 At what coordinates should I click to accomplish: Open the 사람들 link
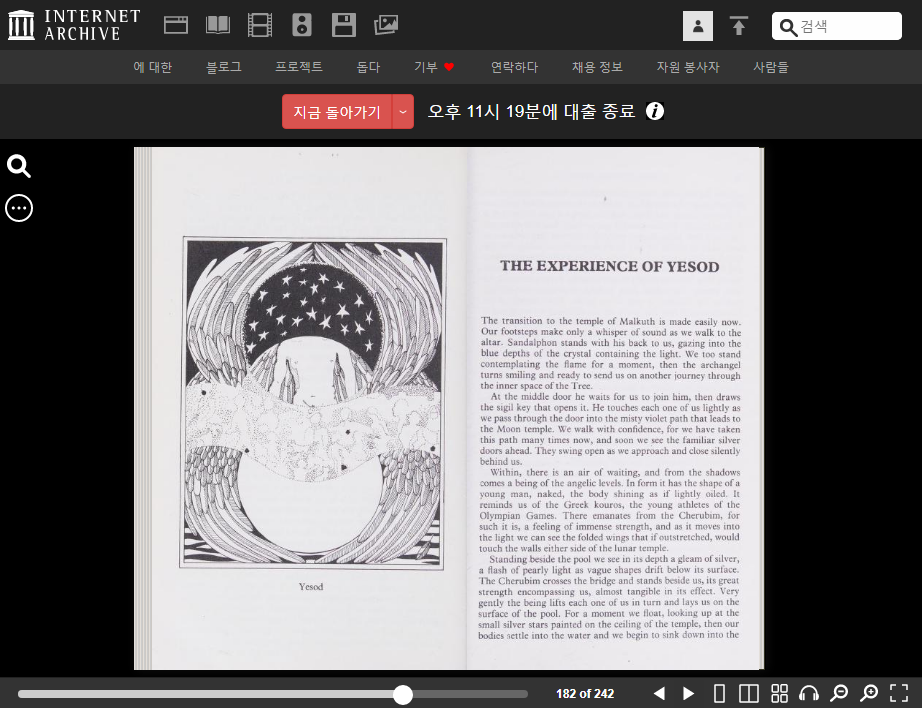pyautogui.click(x=771, y=67)
